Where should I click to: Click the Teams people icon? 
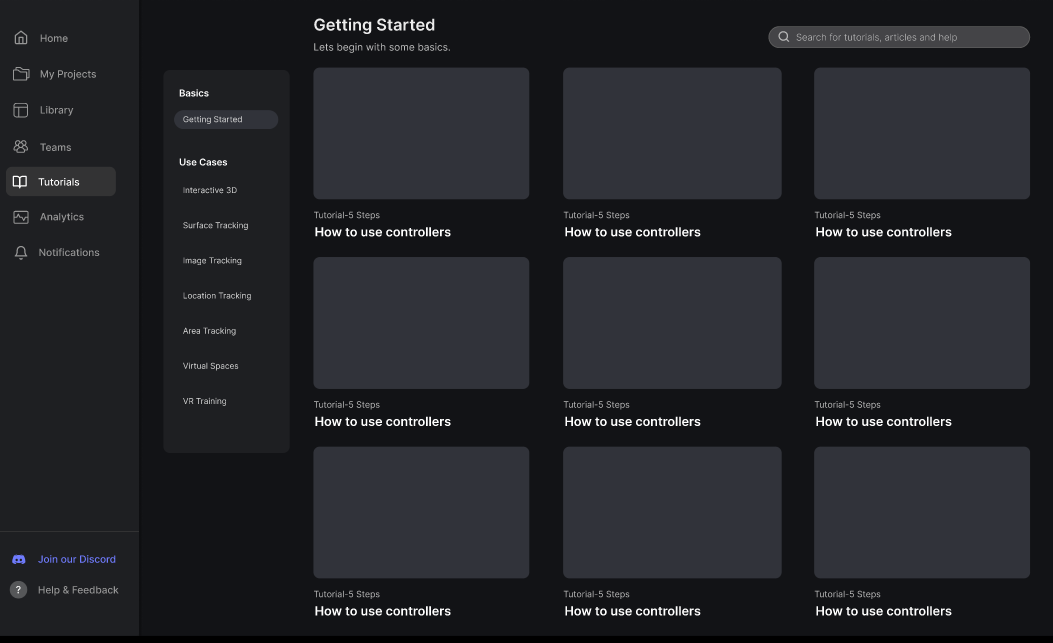pos(21,147)
